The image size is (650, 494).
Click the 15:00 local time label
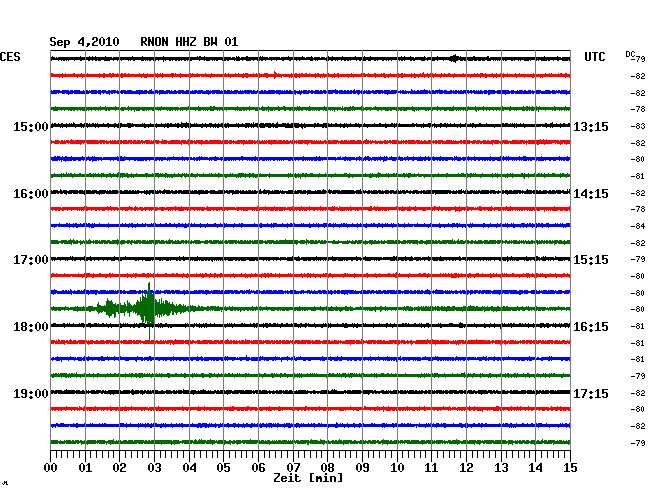(x=31, y=126)
